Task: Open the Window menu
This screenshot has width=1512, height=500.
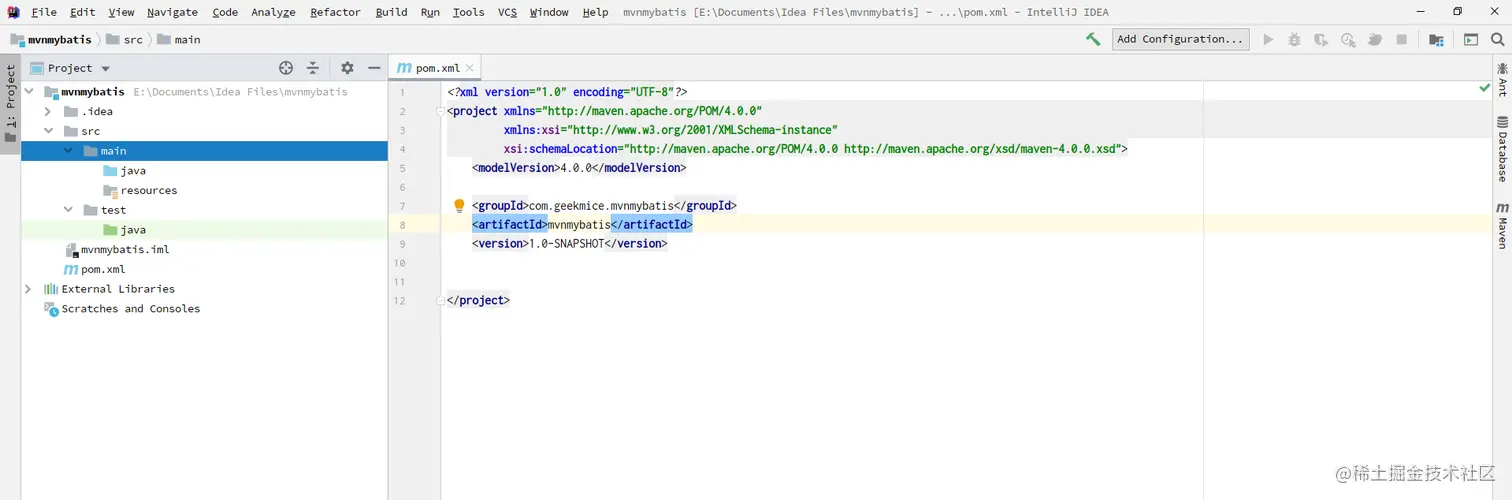Action: pos(549,12)
